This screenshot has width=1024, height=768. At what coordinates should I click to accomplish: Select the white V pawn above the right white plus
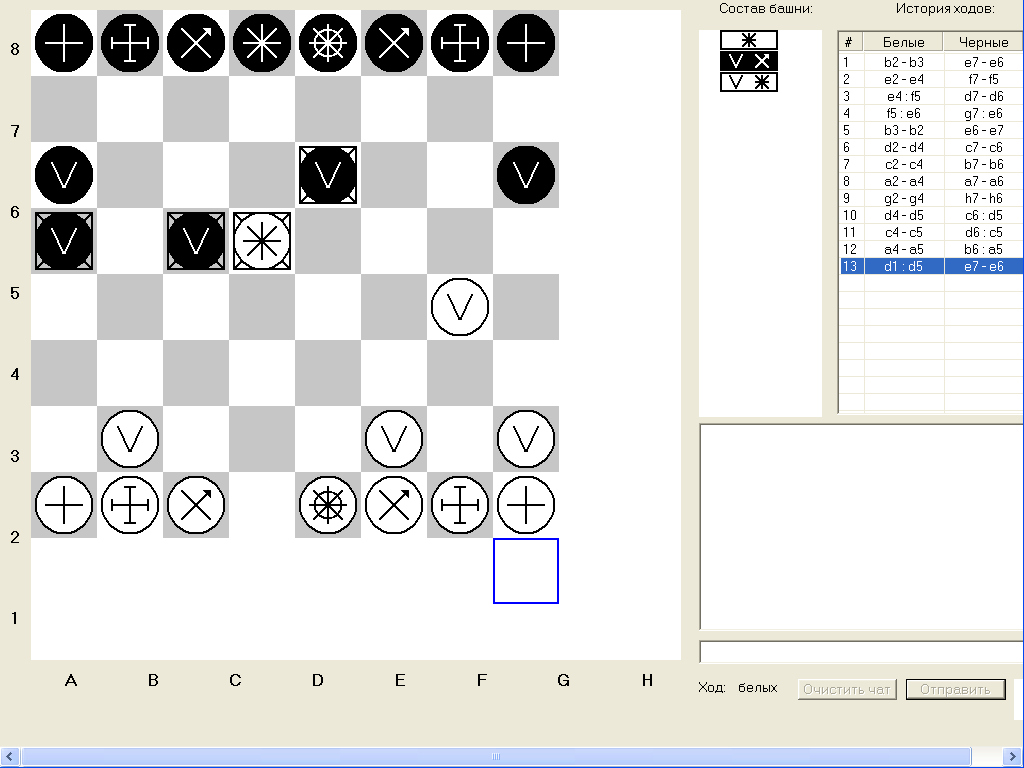click(x=526, y=439)
